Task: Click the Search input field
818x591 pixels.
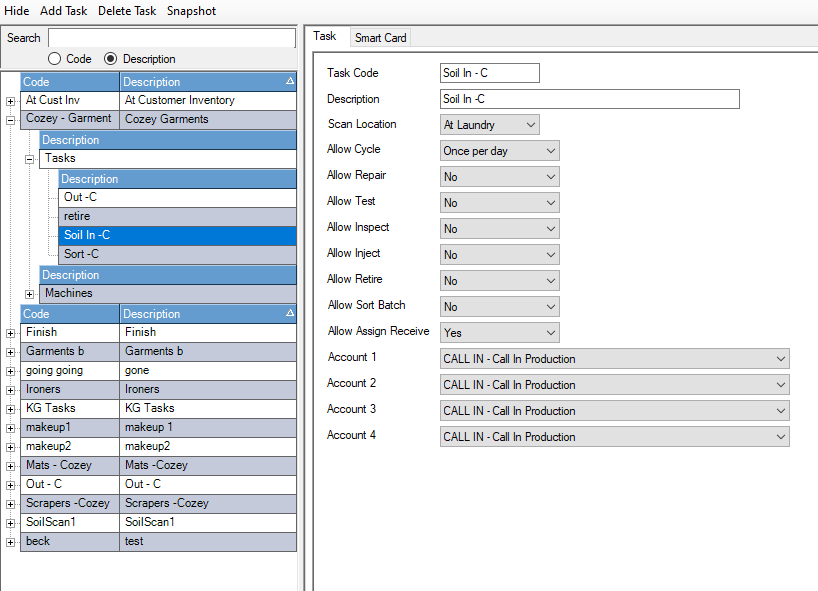Action: (171, 38)
